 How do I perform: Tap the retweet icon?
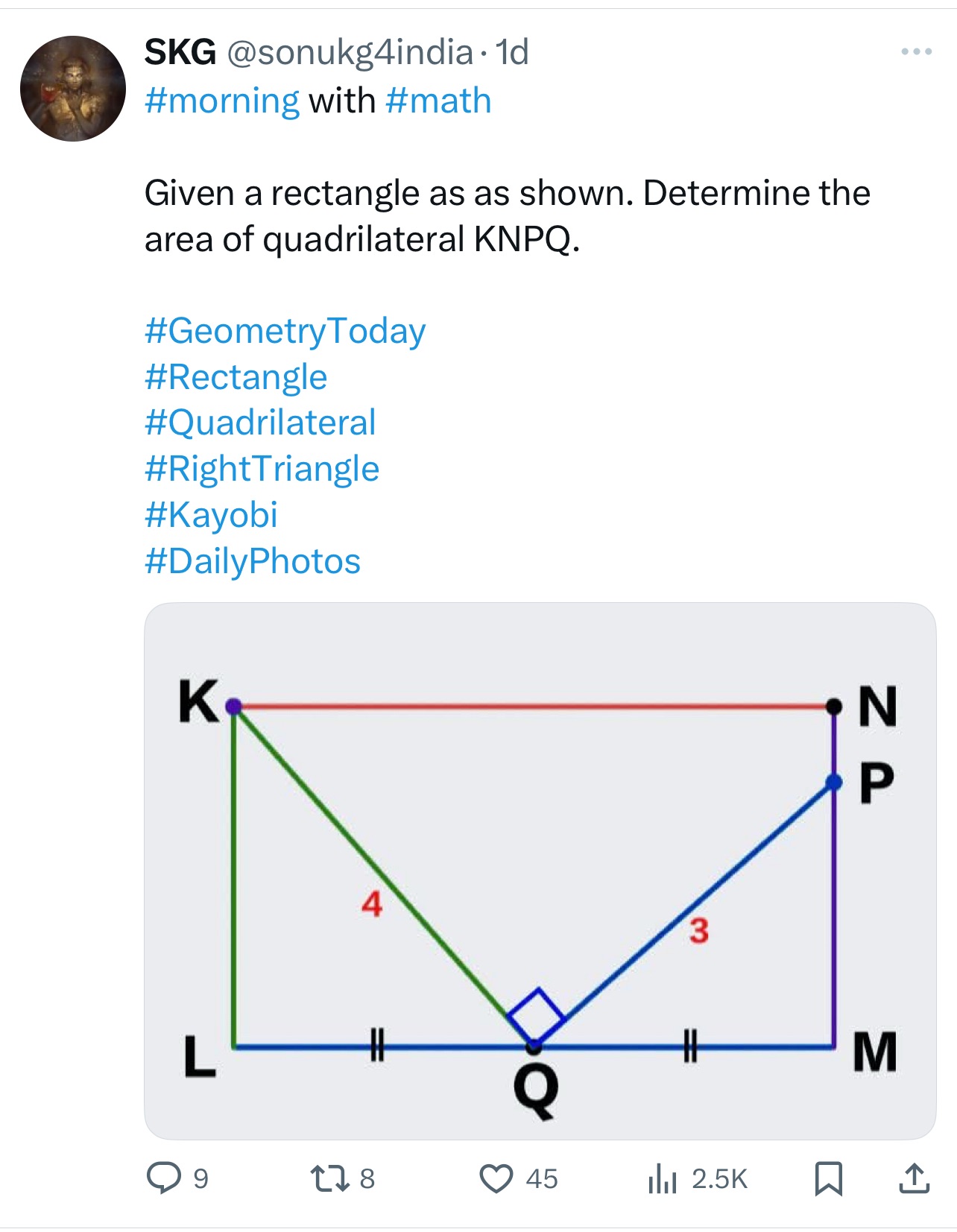tap(329, 1178)
